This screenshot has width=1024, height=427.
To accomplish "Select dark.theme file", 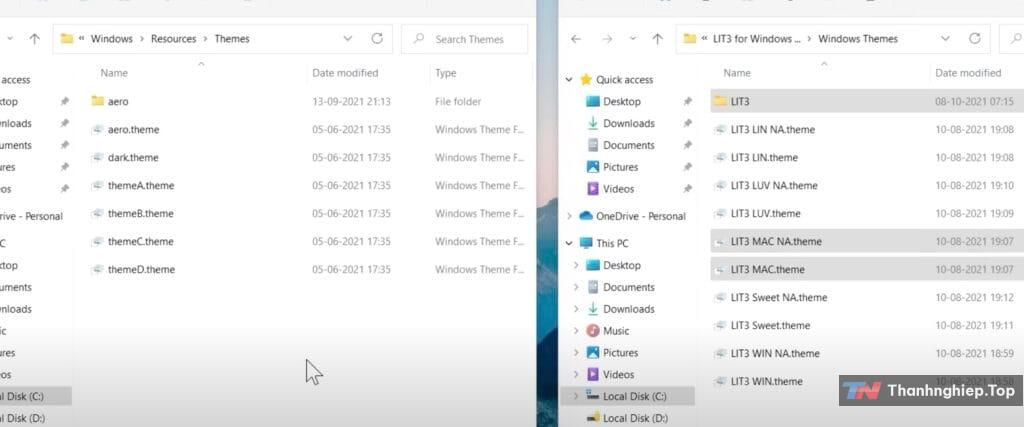I will [133, 157].
